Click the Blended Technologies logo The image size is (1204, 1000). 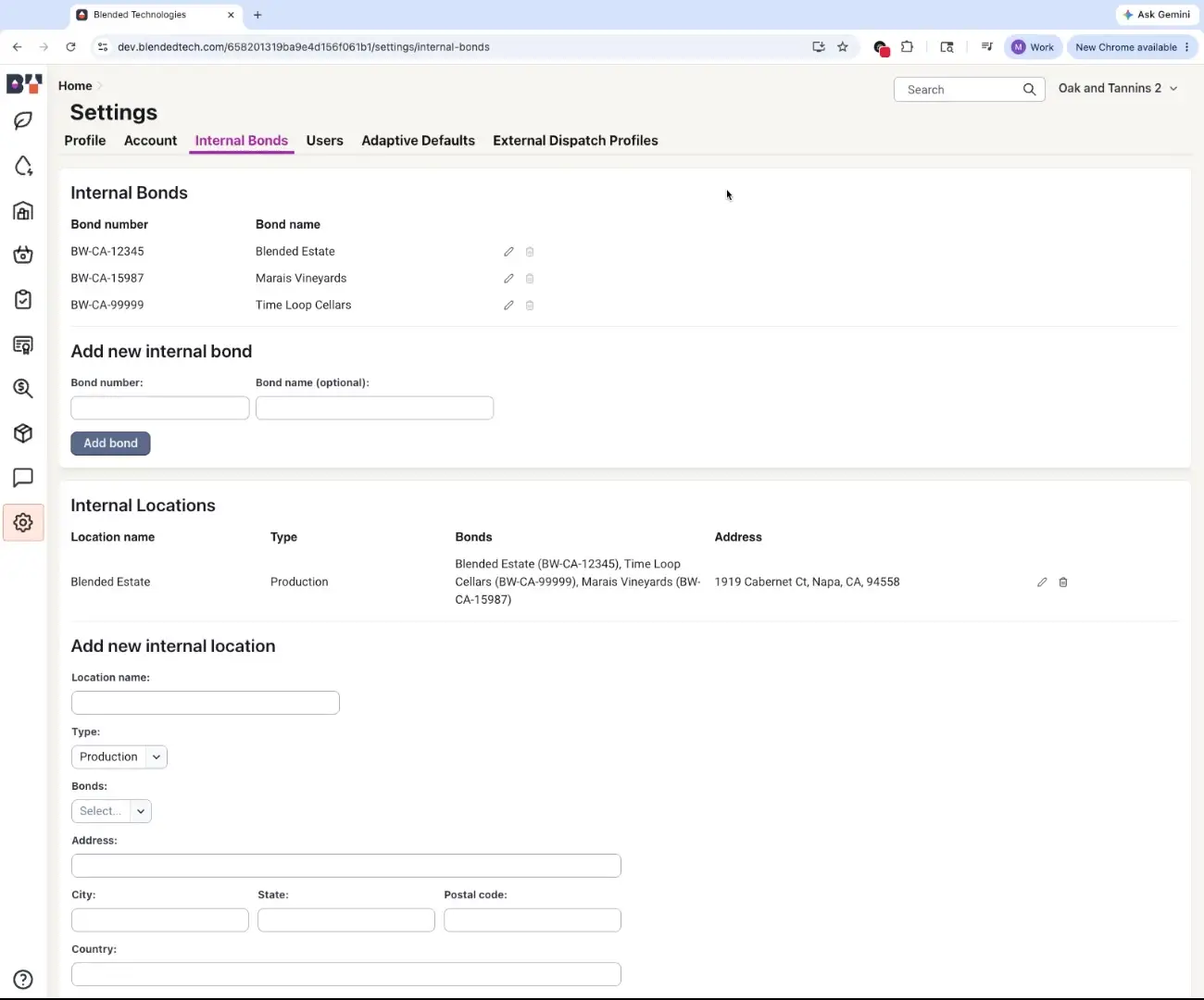pyautogui.click(x=24, y=84)
